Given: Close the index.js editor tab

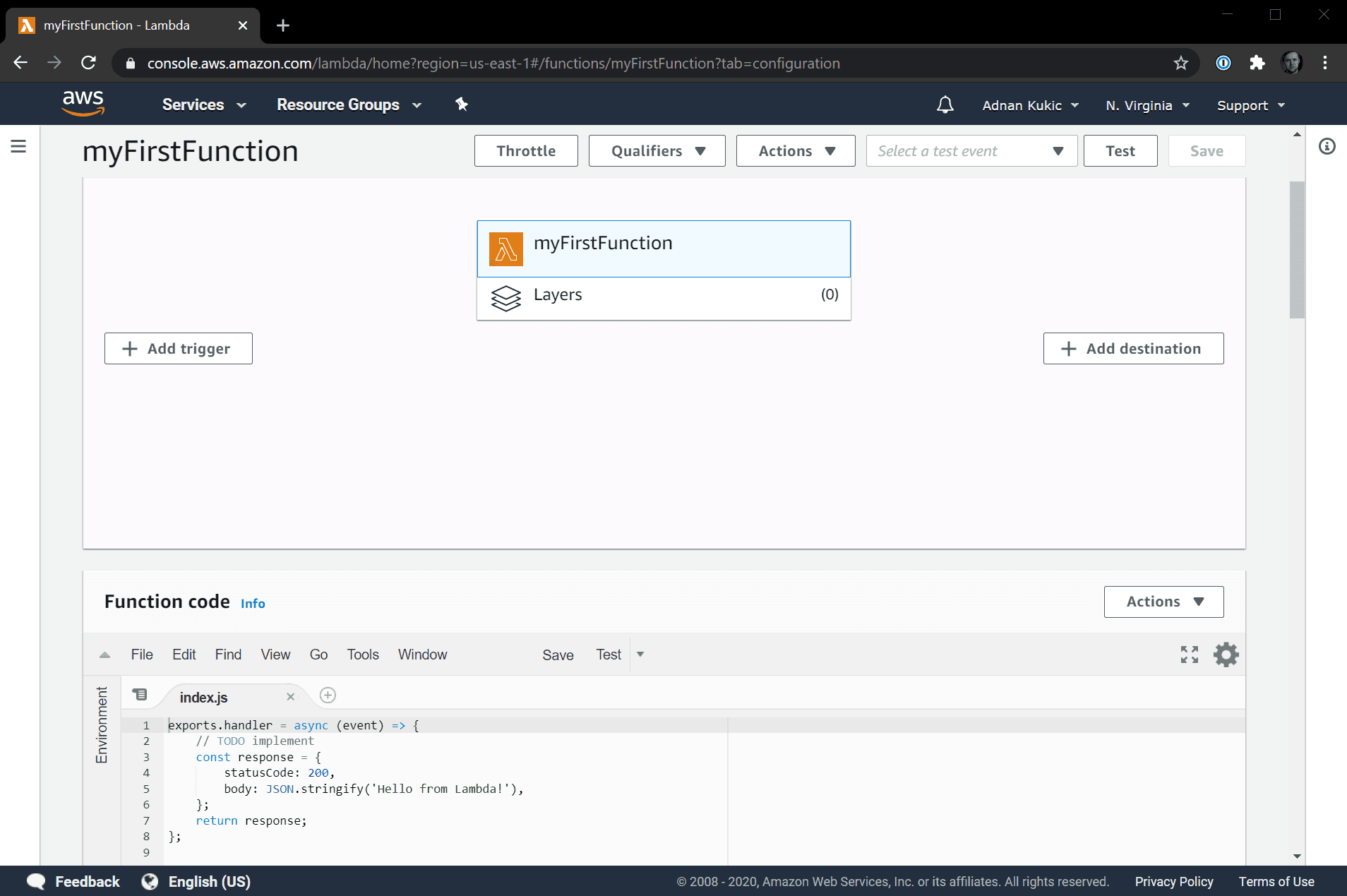Looking at the screenshot, I should (290, 697).
